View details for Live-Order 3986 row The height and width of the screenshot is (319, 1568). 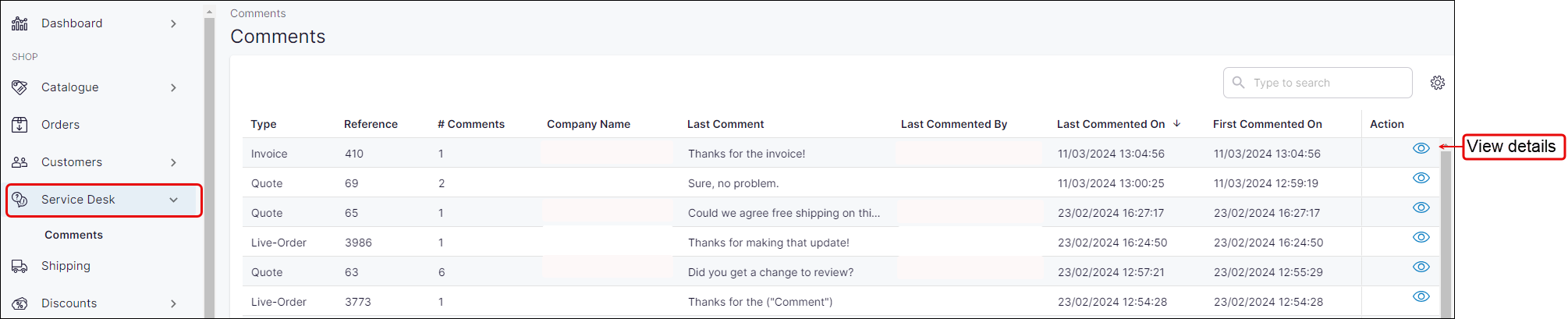click(x=1421, y=237)
